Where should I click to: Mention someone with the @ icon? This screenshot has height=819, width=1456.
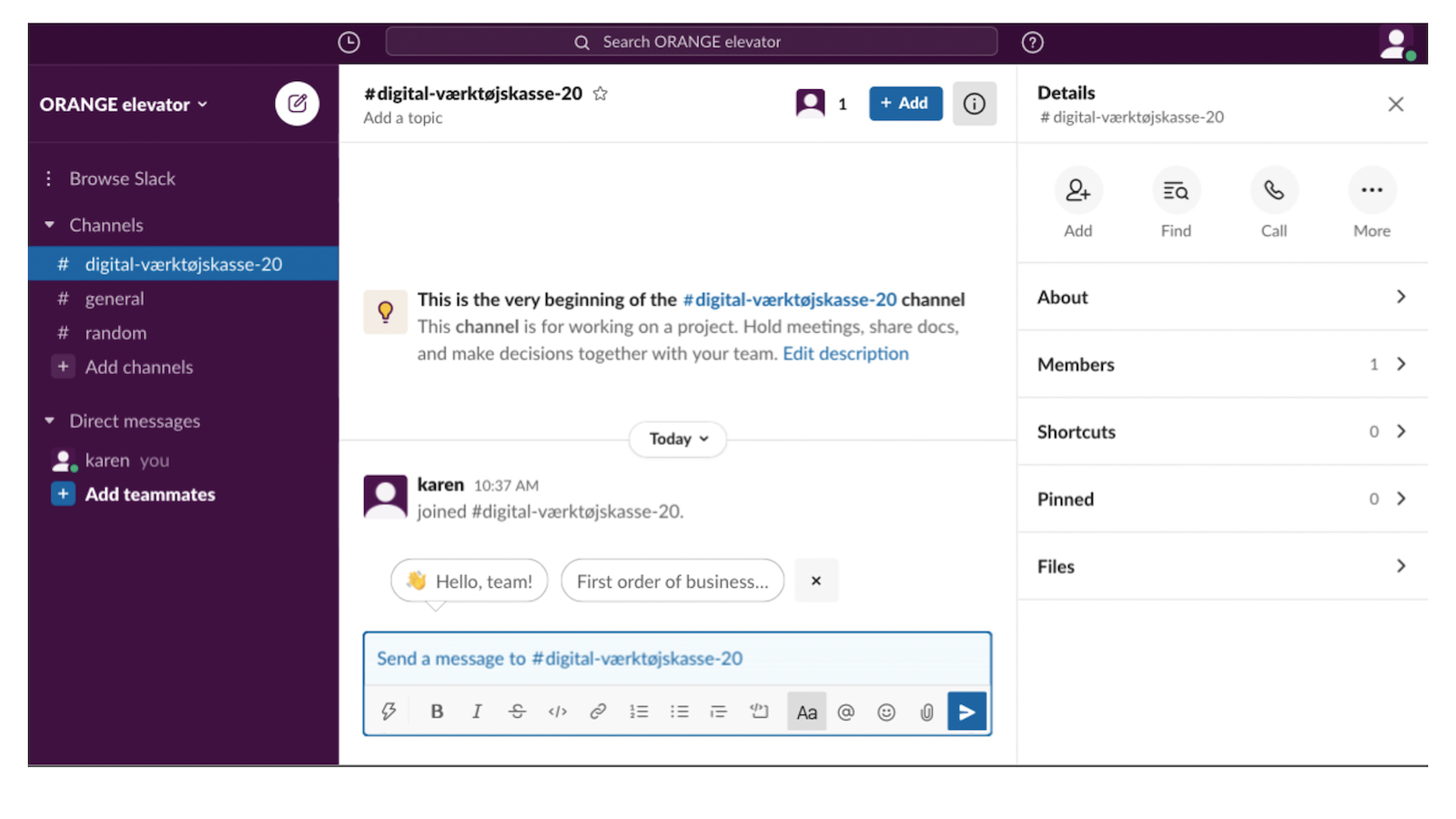click(x=846, y=712)
